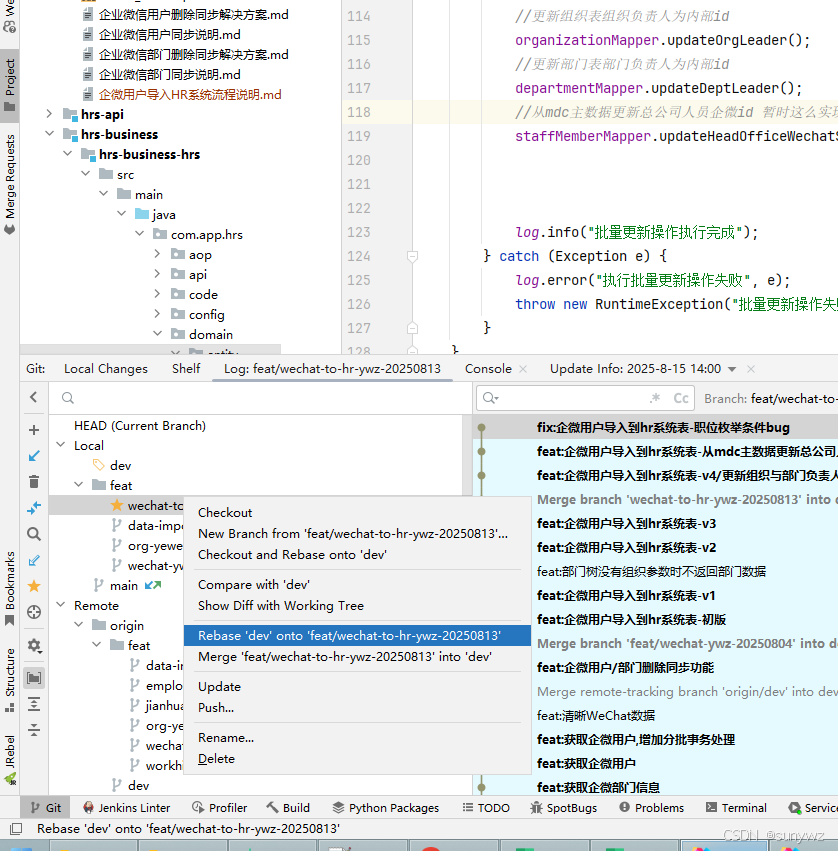Screen dimensions: 838x851
Task: Toggle the star favorite icon in branches toolbar
Action: point(34,586)
